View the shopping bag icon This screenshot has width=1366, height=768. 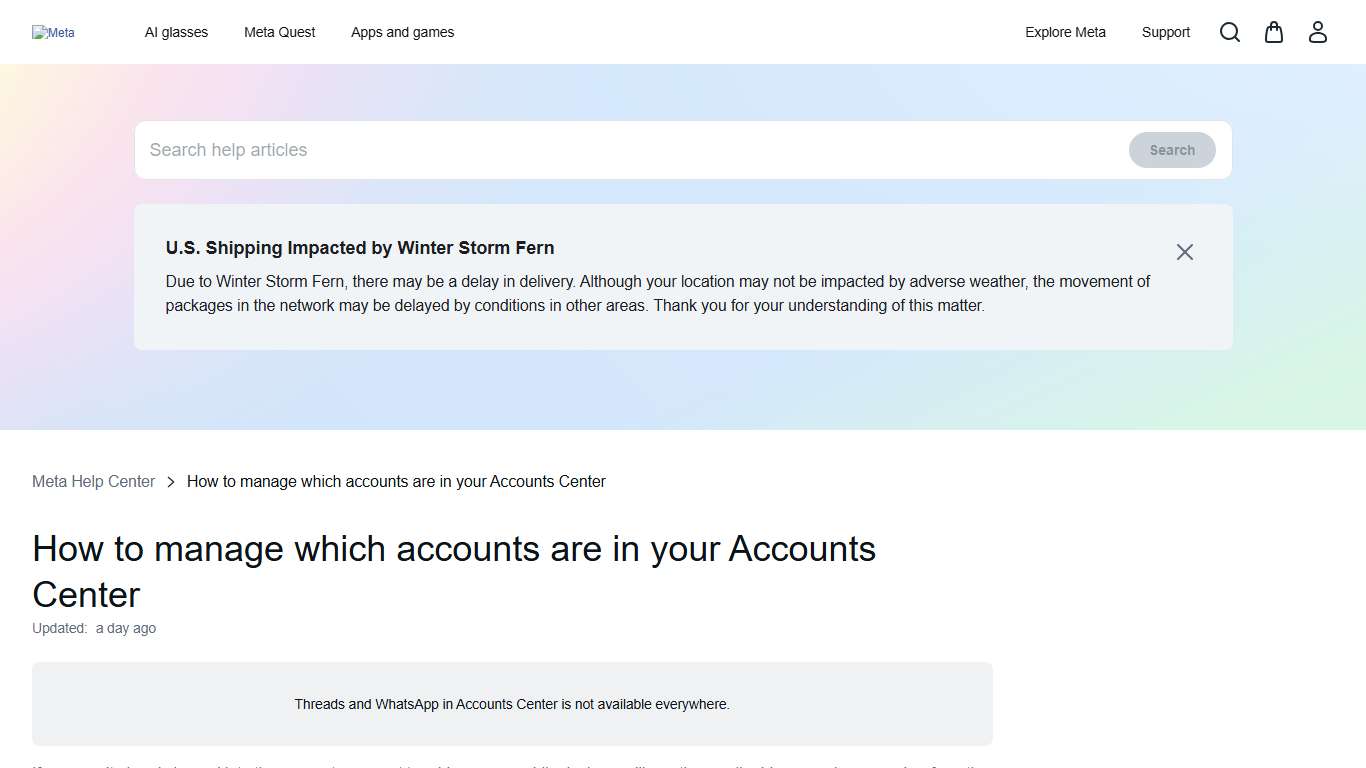point(1273,32)
